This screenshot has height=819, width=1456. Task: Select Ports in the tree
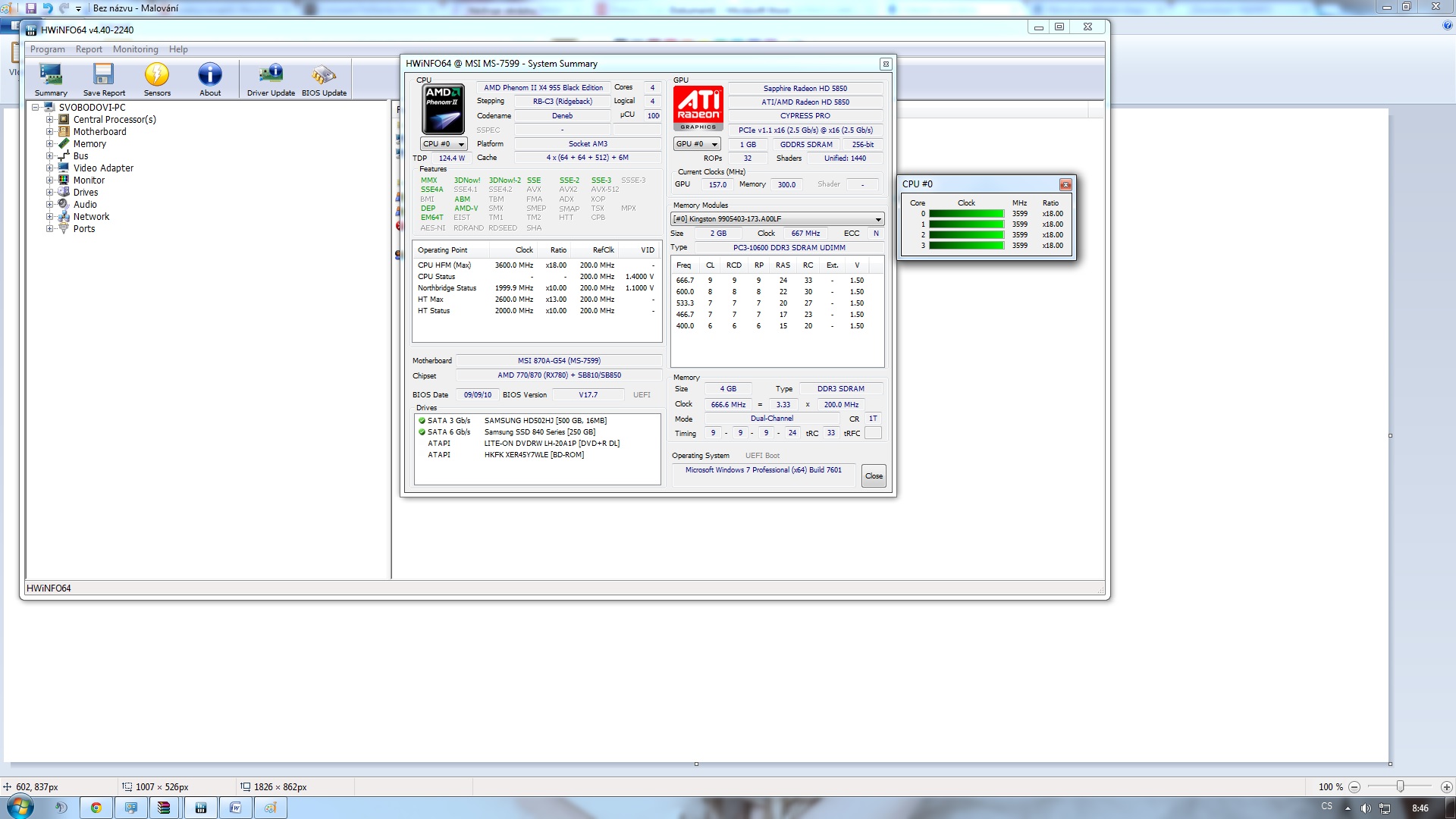(x=84, y=229)
